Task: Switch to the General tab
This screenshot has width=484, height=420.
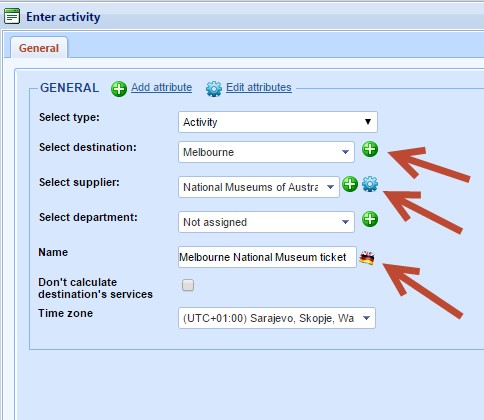Action: click(39, 48)
